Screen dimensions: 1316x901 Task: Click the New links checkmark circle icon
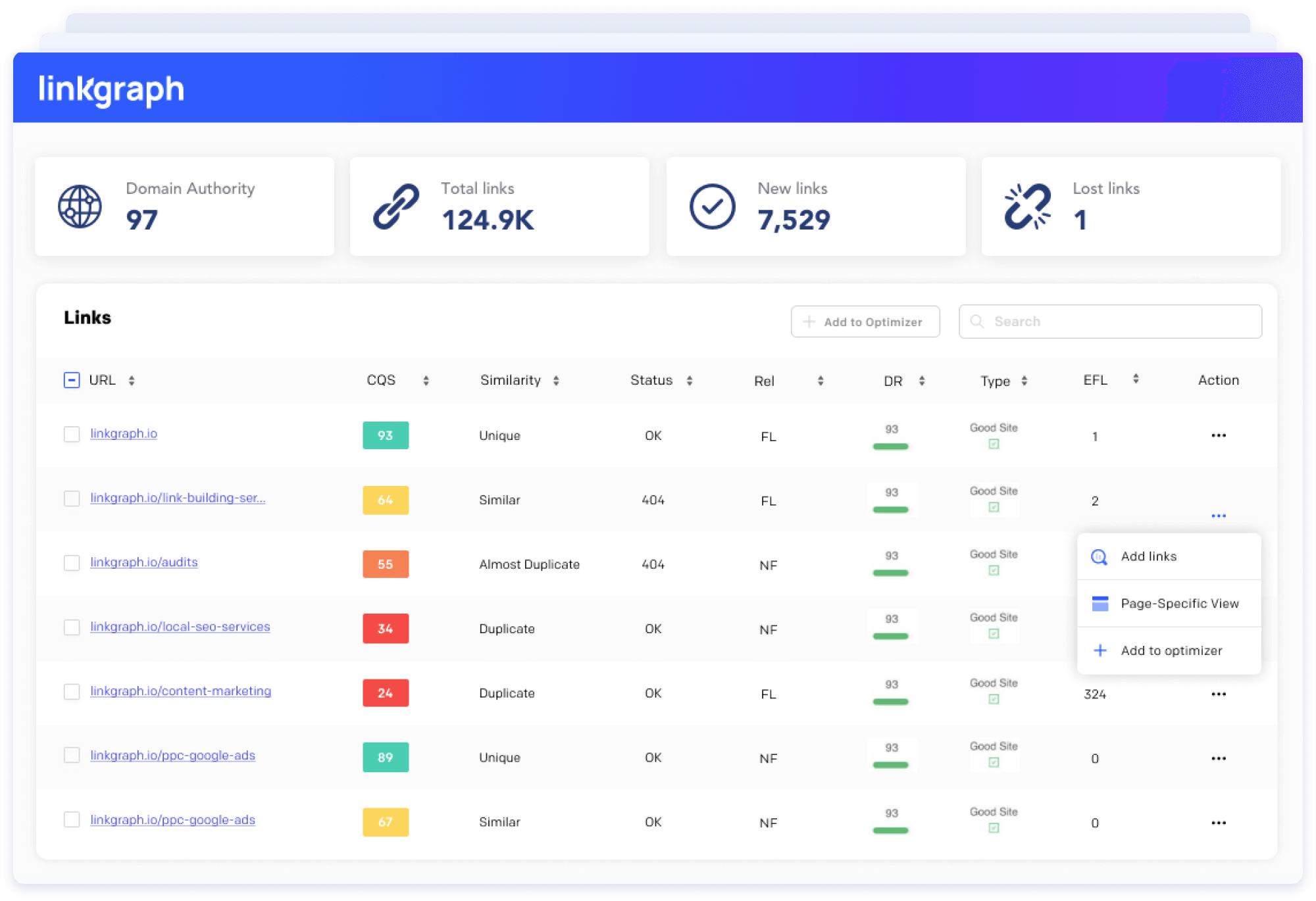click(712, 207)
